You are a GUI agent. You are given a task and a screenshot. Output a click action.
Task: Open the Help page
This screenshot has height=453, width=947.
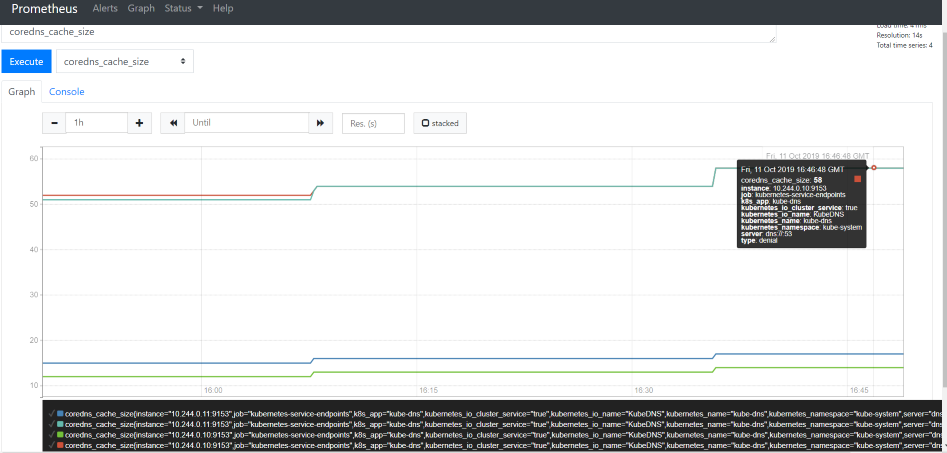click(x=223, y=8)
